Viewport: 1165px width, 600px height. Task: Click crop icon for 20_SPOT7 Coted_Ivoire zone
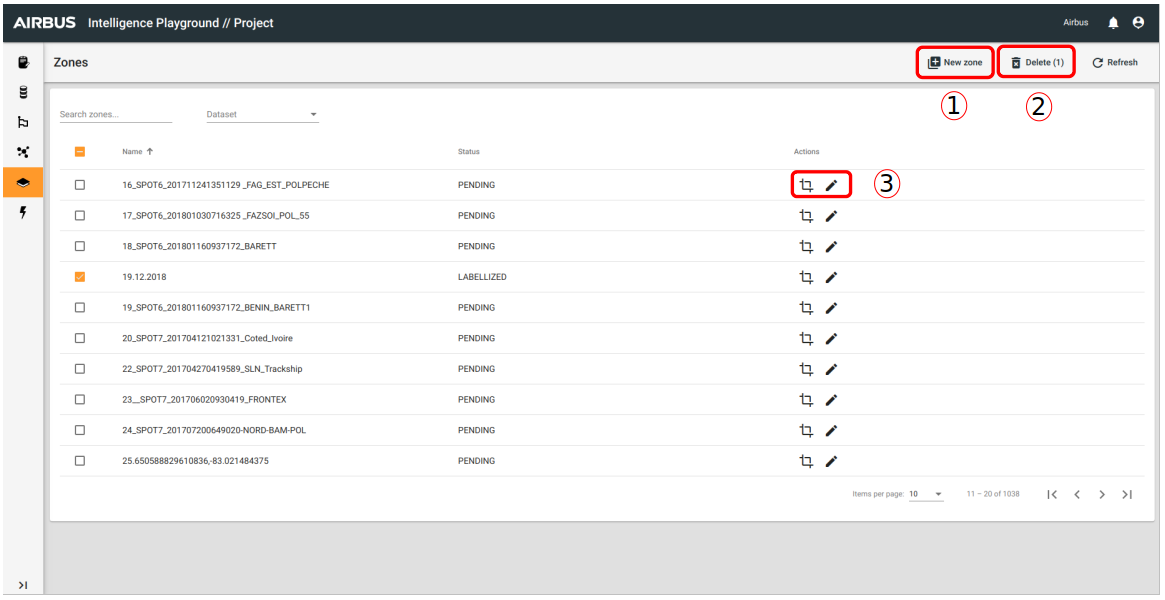[806, 339]
